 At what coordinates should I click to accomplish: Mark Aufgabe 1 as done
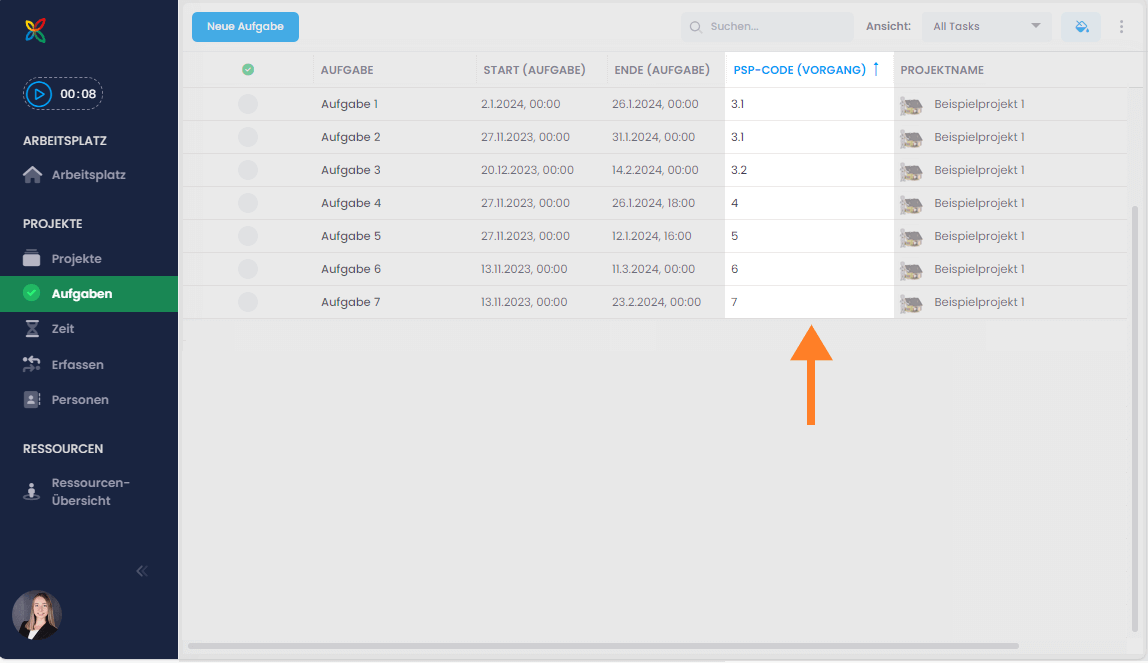248,104
